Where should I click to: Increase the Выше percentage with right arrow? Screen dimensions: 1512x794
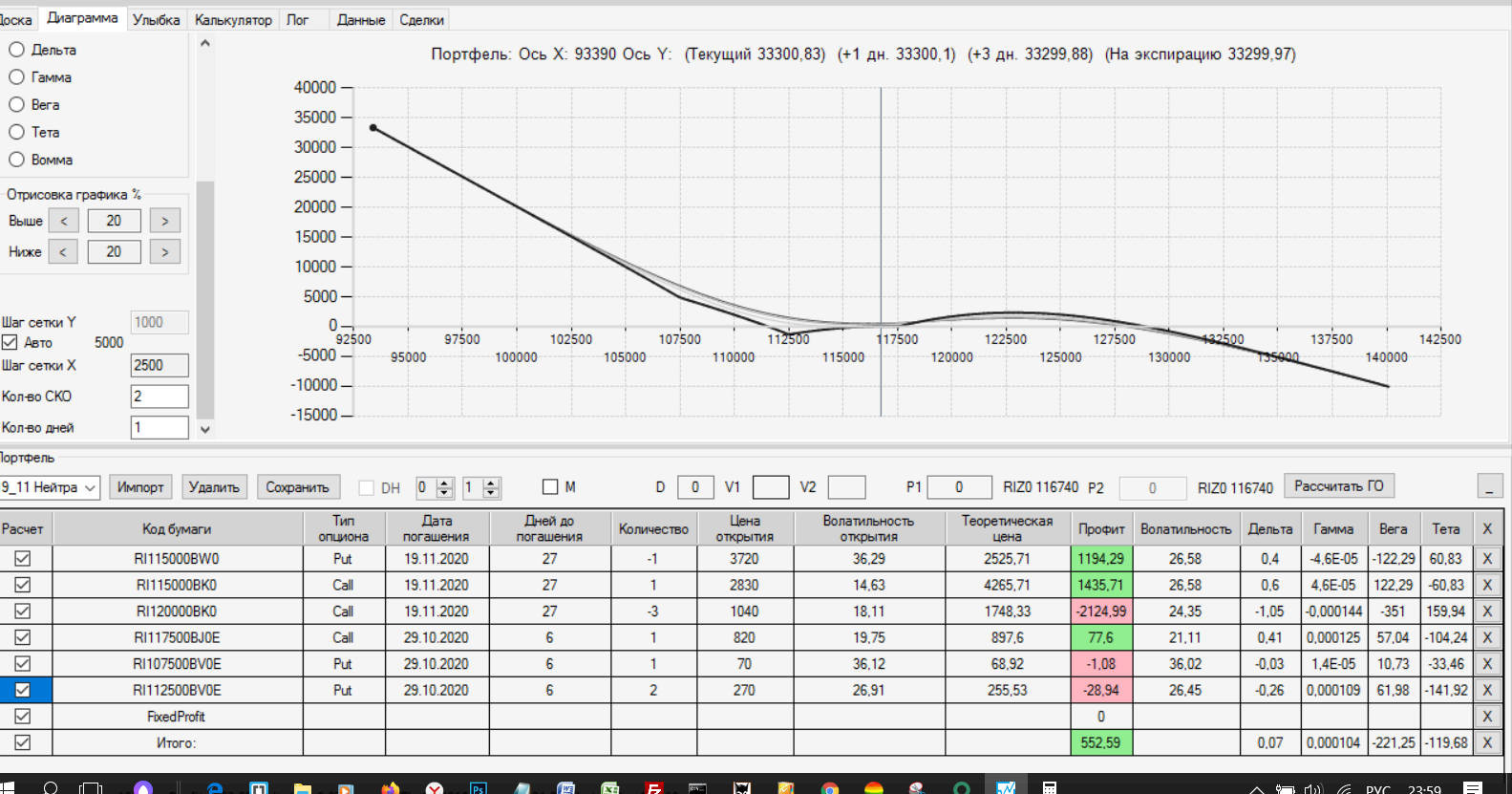pyautogui.click(x=165, y=221)
